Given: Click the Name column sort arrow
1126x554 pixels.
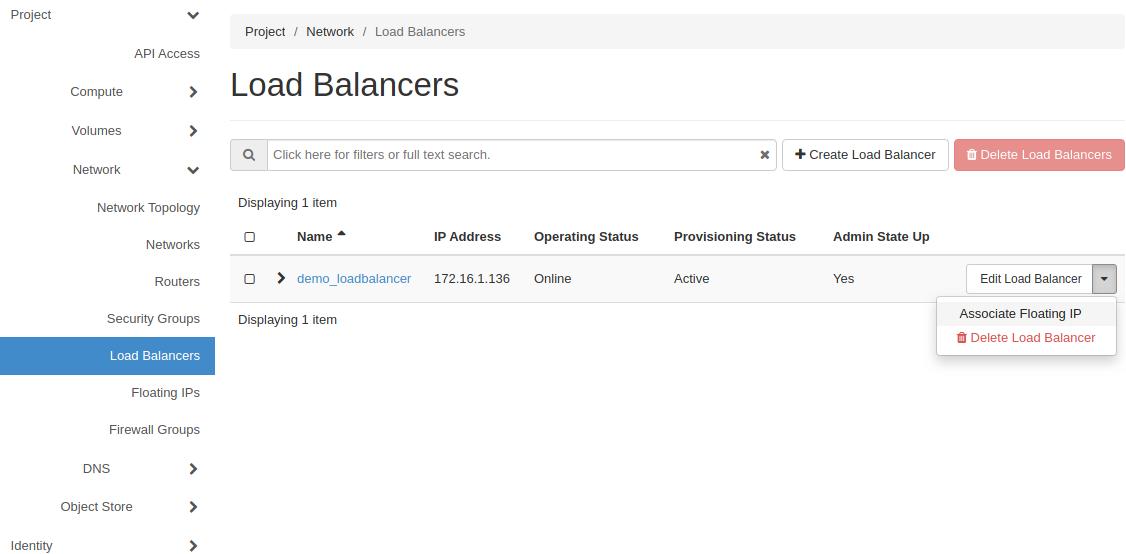Looking at the screenshot, I should click(x=341, y=234).
